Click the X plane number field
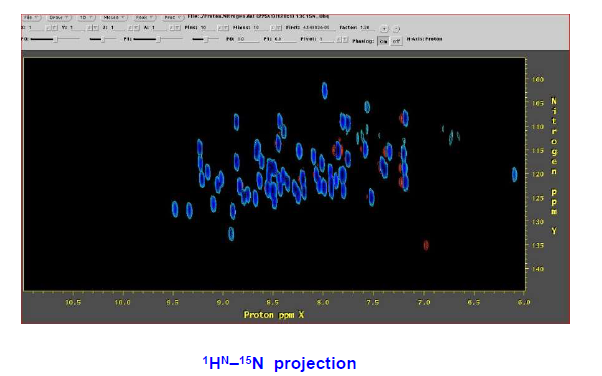This screenshot has height=376, width=602. pos(36,28)
